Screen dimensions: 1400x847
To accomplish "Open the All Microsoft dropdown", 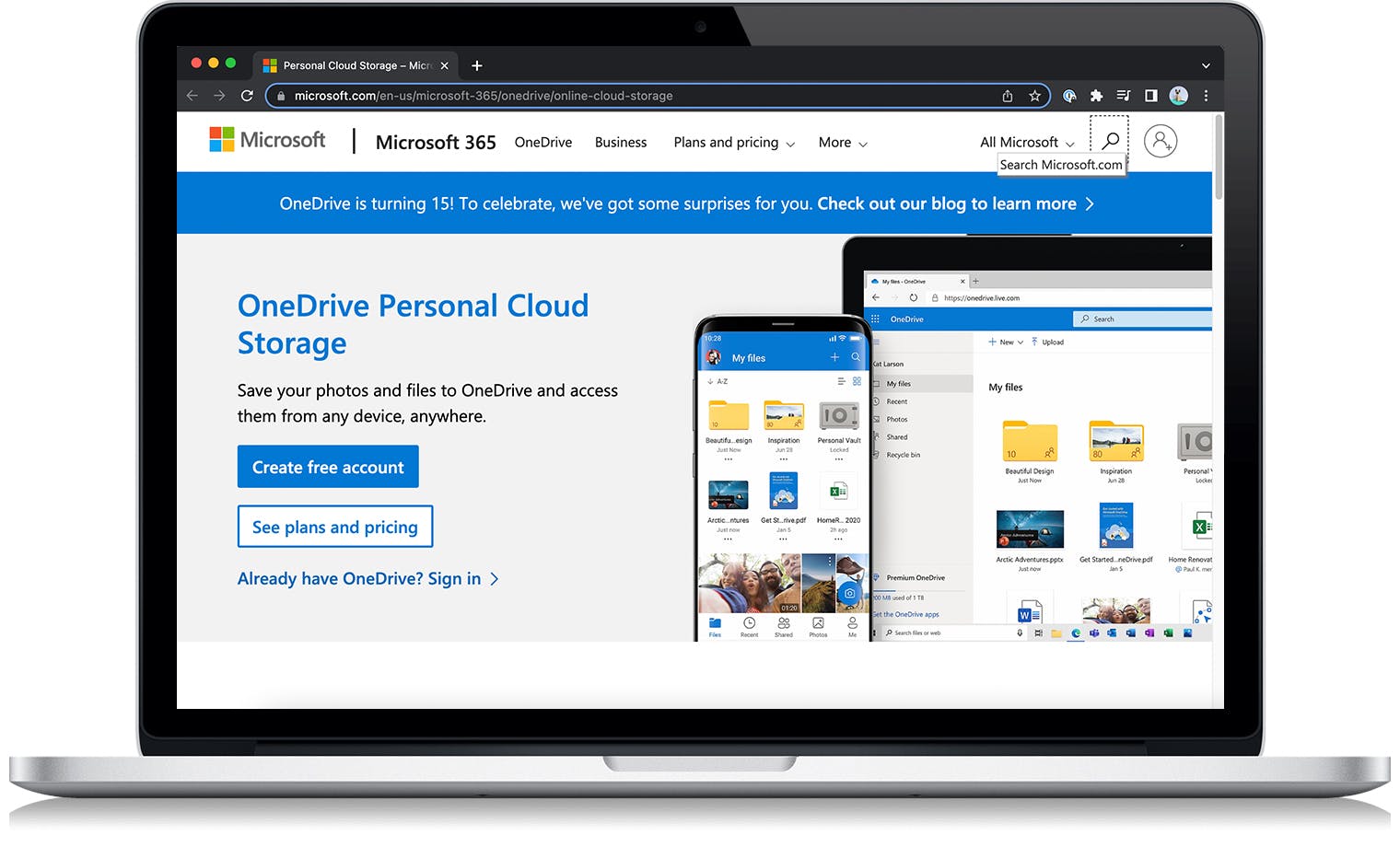I will [1026, 143].
